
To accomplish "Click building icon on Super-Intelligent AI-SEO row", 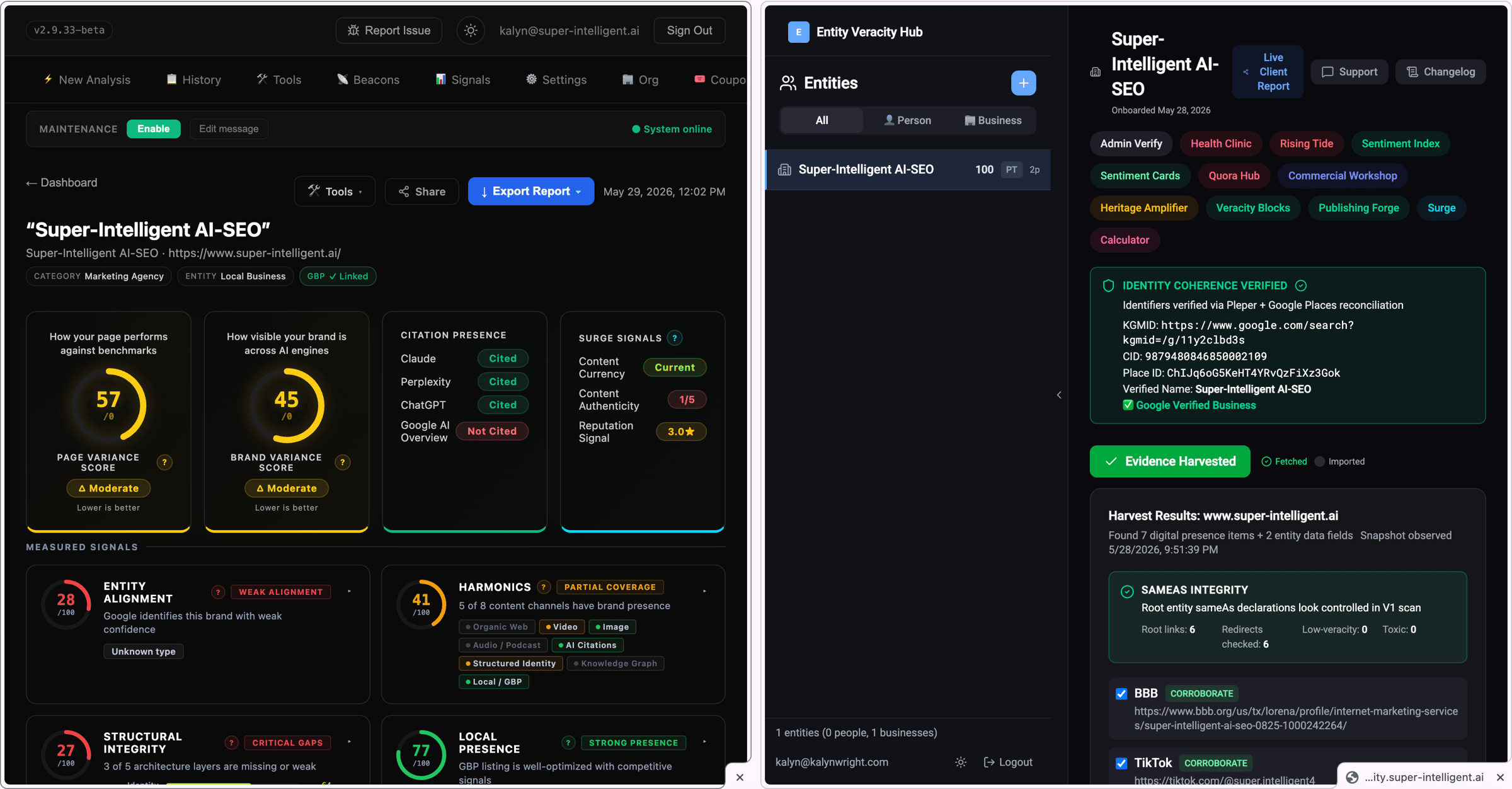I will pos(784,170).
